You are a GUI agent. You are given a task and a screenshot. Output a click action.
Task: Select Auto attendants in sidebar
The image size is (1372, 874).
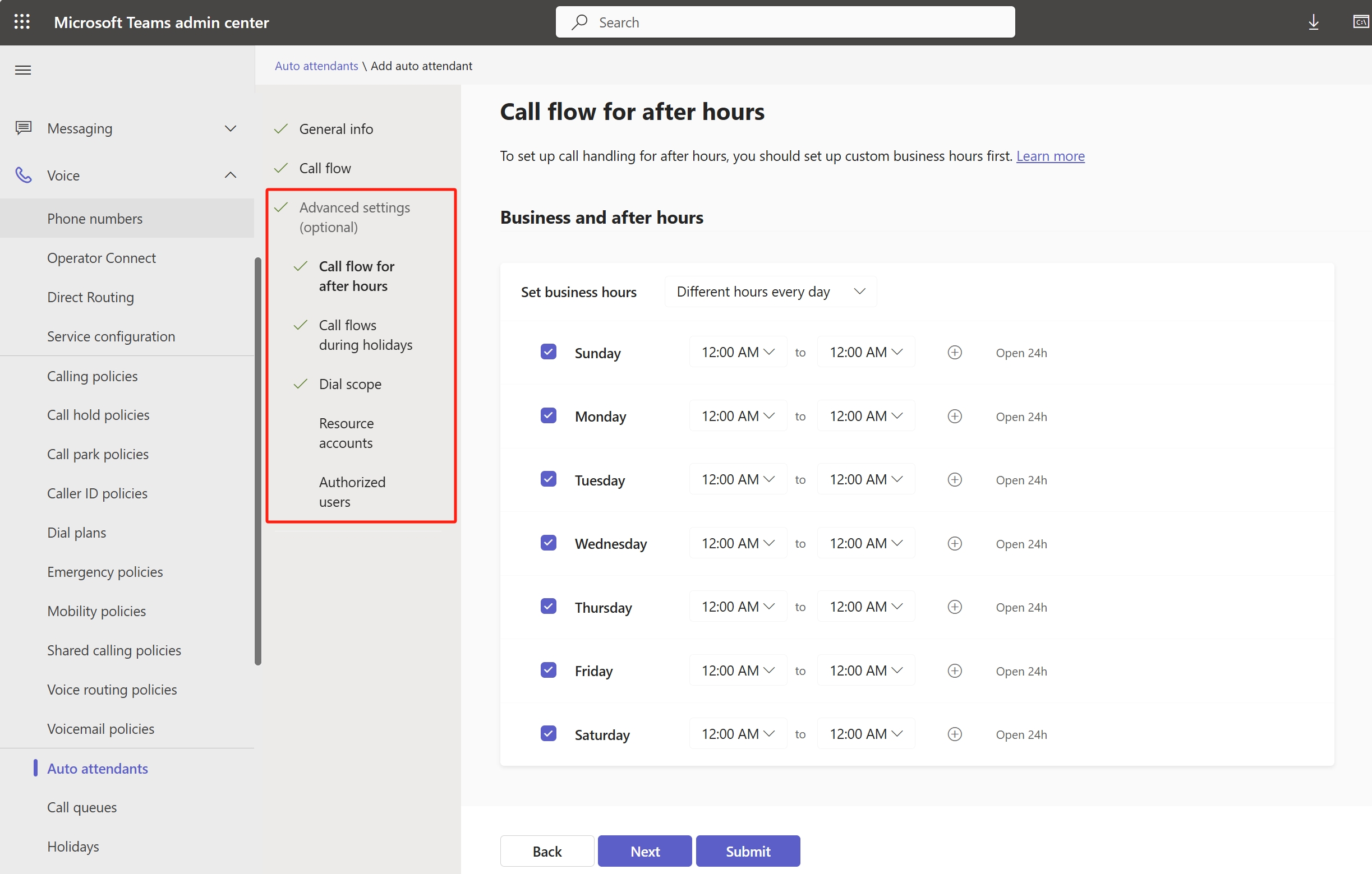click(x=98, y=769)
